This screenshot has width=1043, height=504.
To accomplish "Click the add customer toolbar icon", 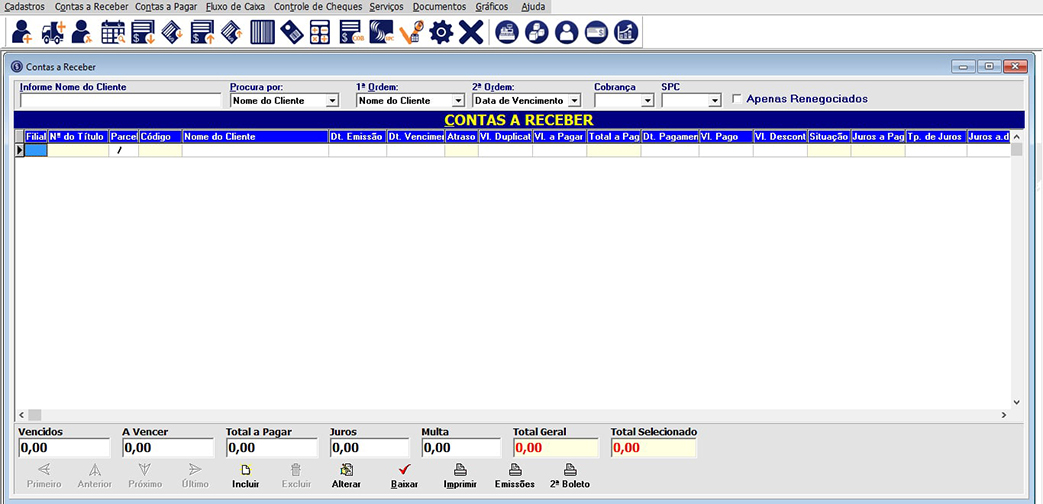I will pos(22,32).
